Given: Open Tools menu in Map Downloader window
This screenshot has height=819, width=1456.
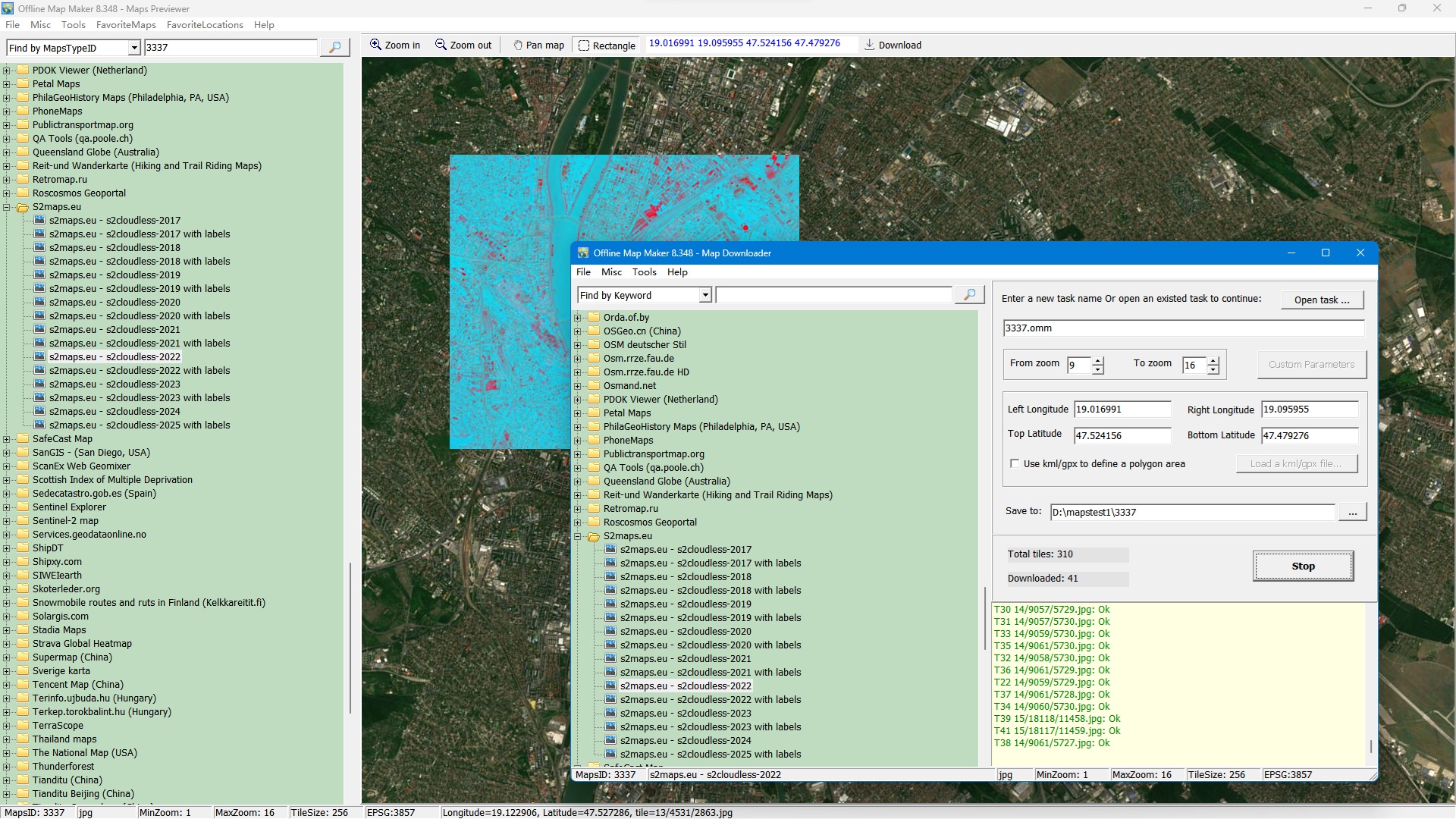Looking at the screenshot, I should tap(644, 272).
